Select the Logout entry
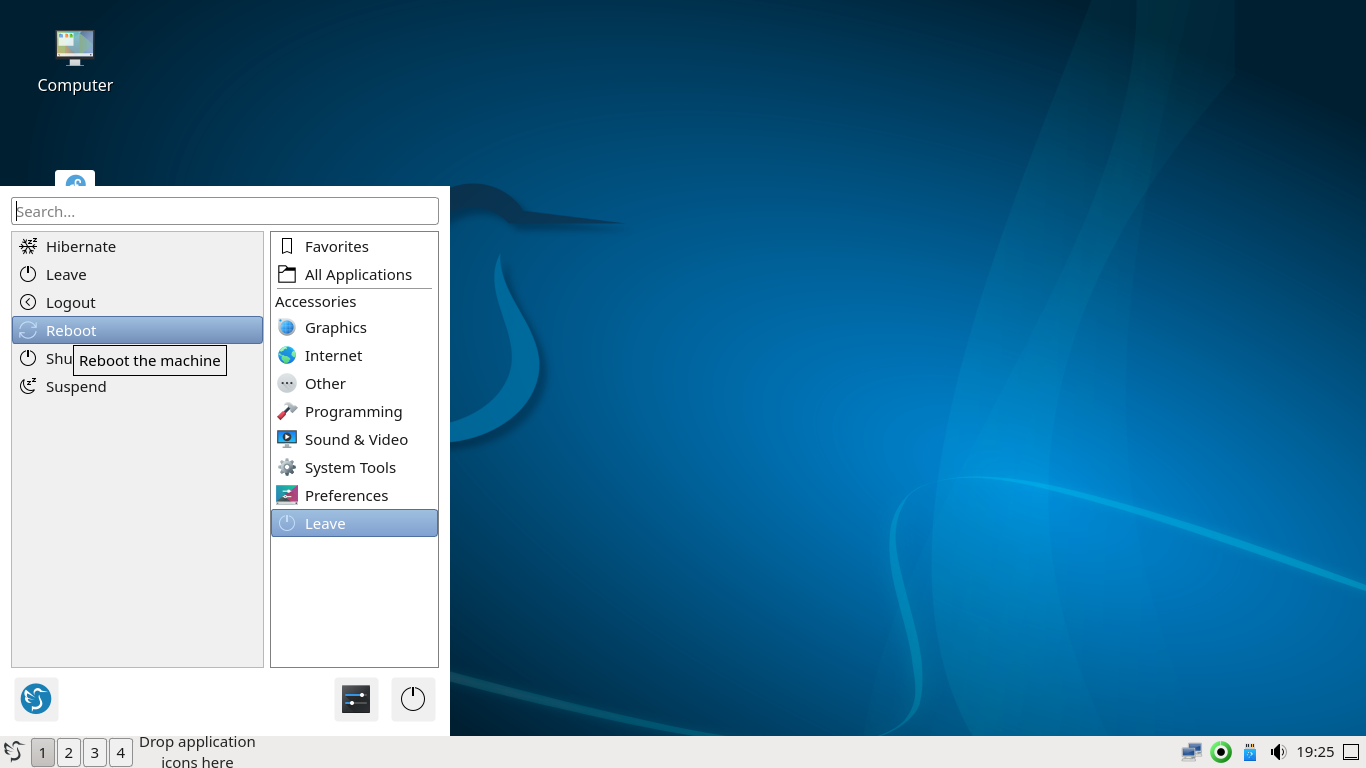1366x768 pixels. pos(137,302)
